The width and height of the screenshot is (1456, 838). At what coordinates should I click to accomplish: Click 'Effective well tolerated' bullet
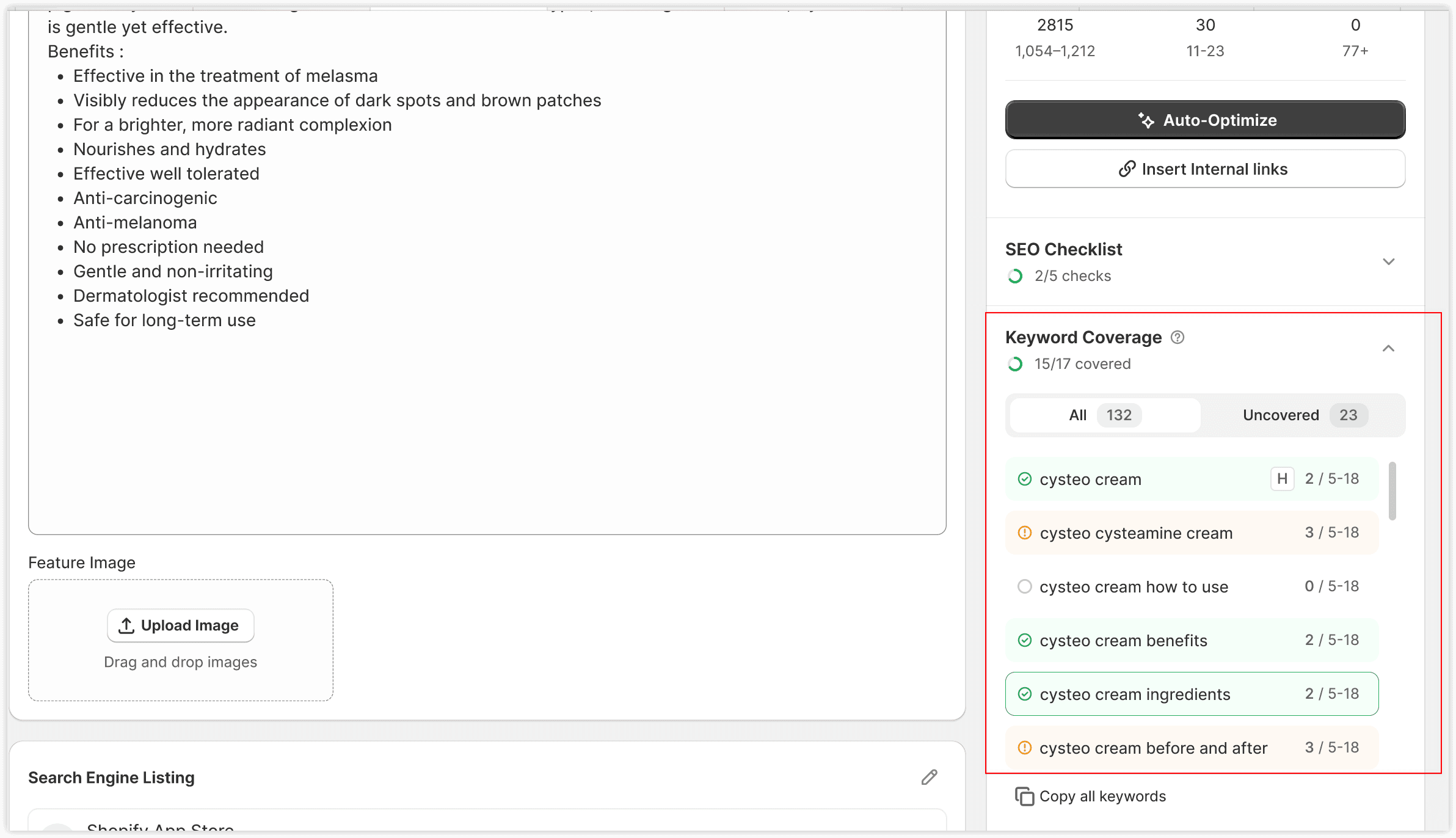pos(166,173)
